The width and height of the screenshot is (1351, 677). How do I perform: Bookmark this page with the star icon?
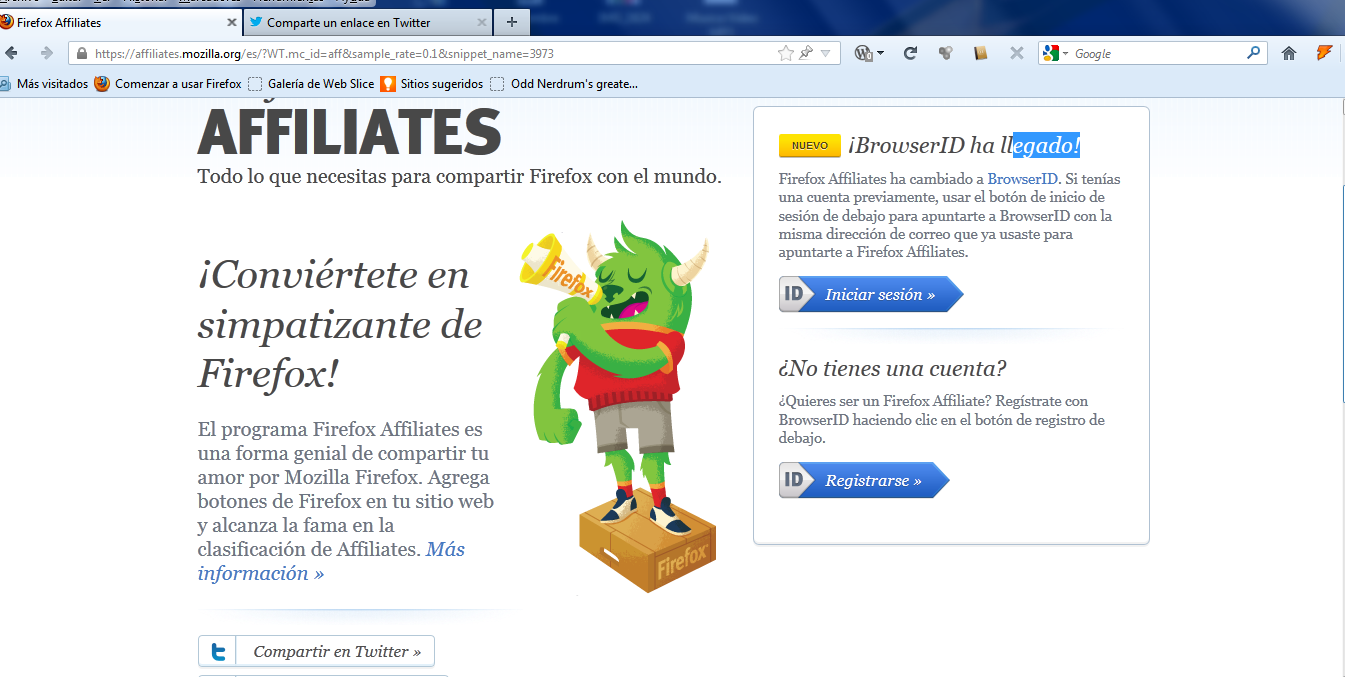(786, 53)
